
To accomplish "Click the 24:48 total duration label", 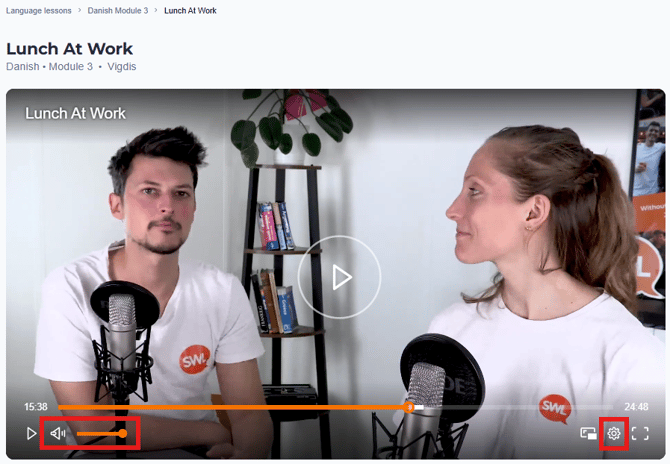I will [636, 407].
